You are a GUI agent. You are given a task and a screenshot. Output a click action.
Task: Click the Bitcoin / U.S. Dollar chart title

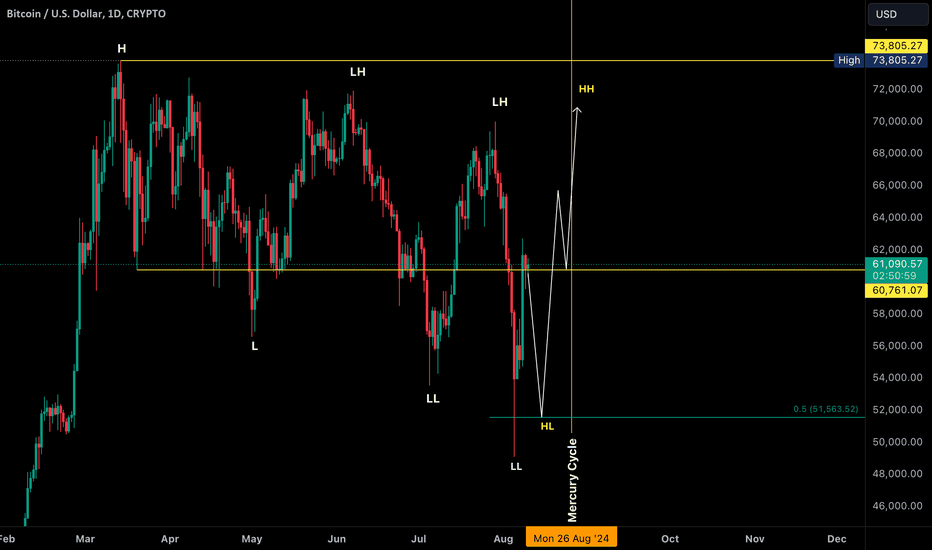point(86,14)
